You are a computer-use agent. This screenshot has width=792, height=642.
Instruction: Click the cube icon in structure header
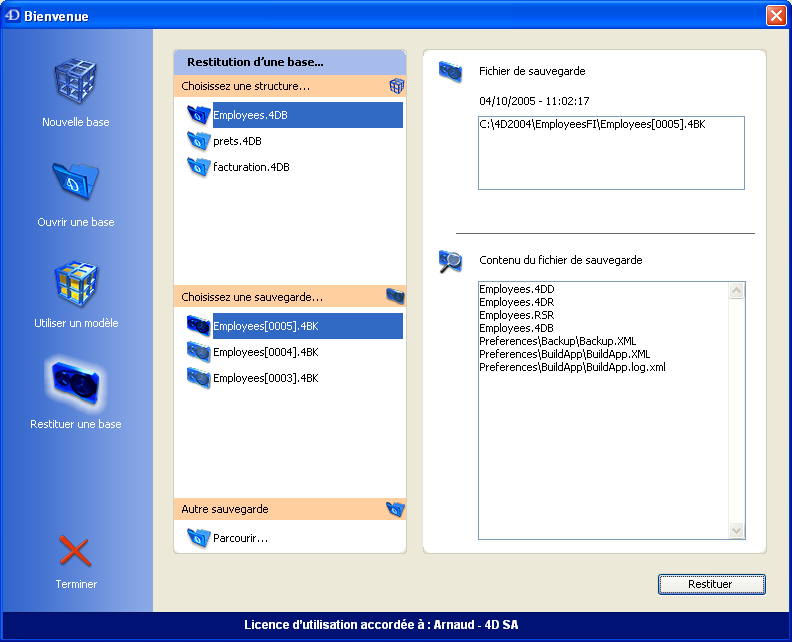click(396, 87)
